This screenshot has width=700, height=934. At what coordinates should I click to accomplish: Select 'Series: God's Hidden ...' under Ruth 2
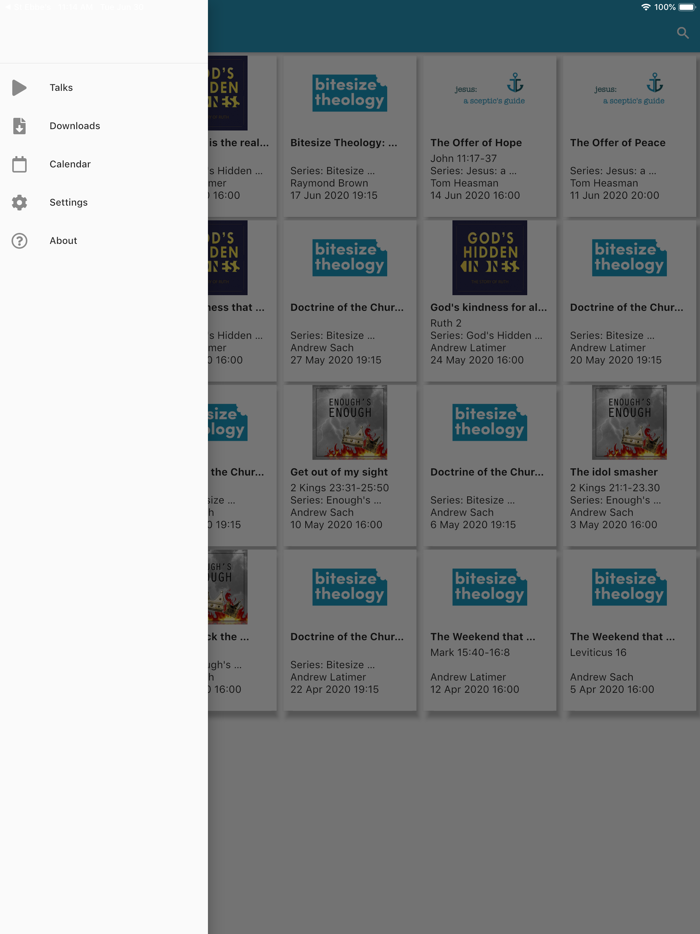click(486, 335)
